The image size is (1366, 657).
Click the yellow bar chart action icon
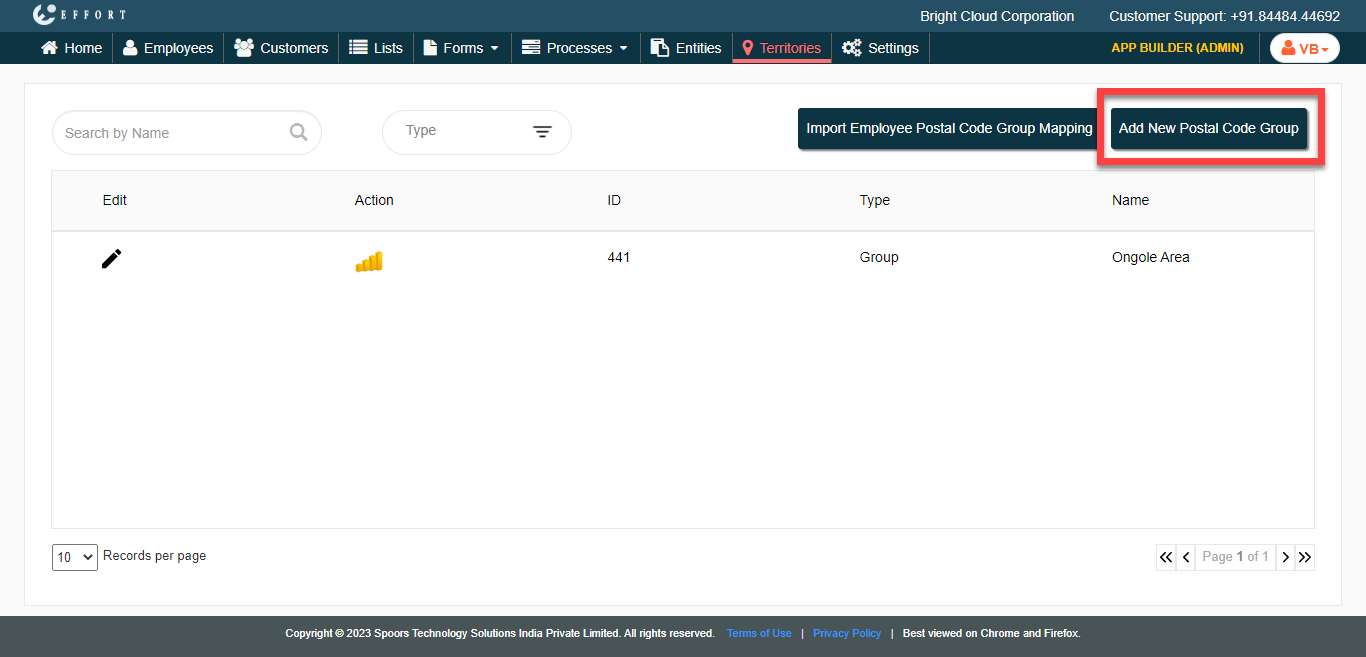click(x=369, y=262)
